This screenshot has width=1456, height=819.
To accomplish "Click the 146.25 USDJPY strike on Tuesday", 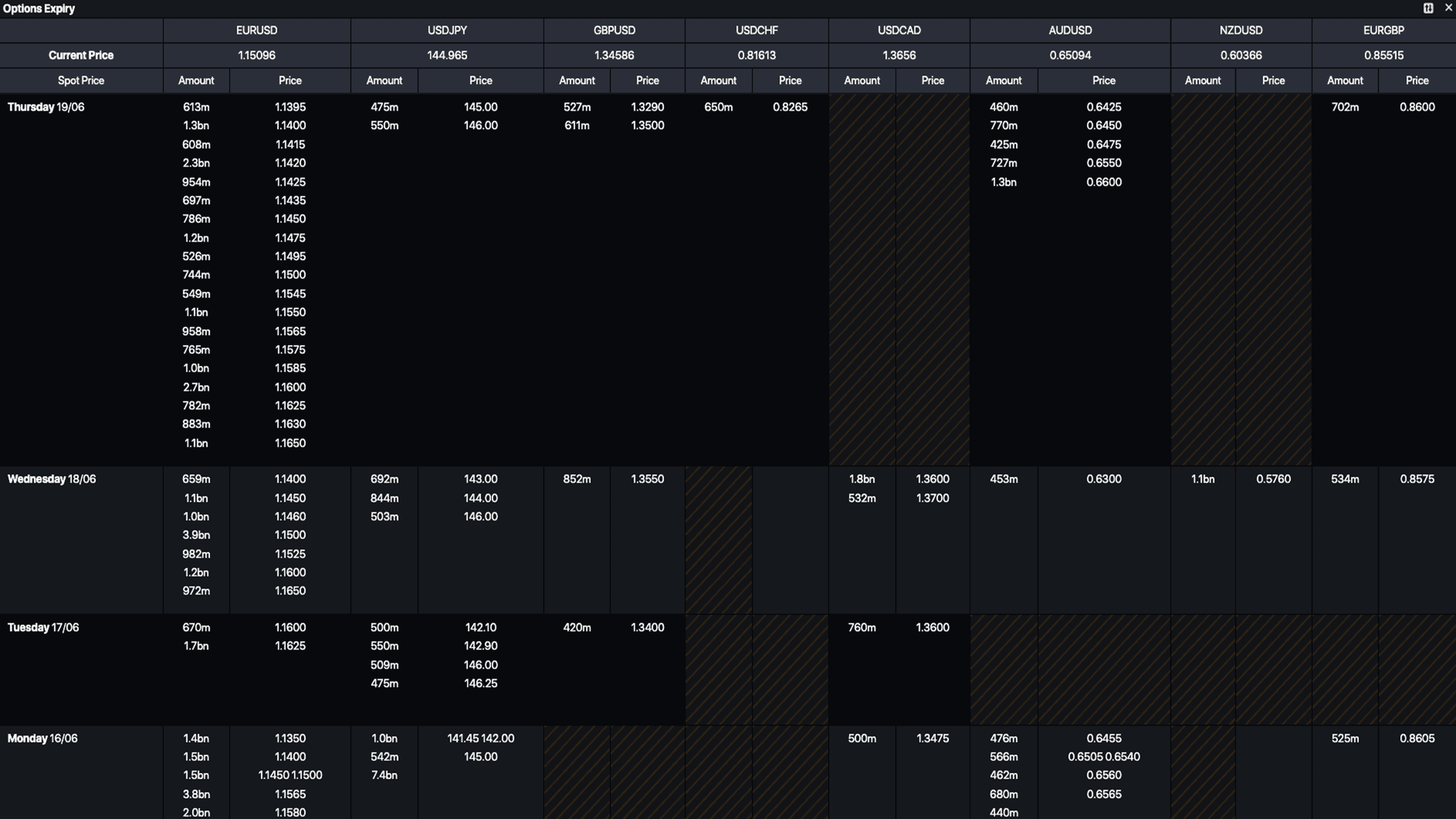I will pos(481,683).
